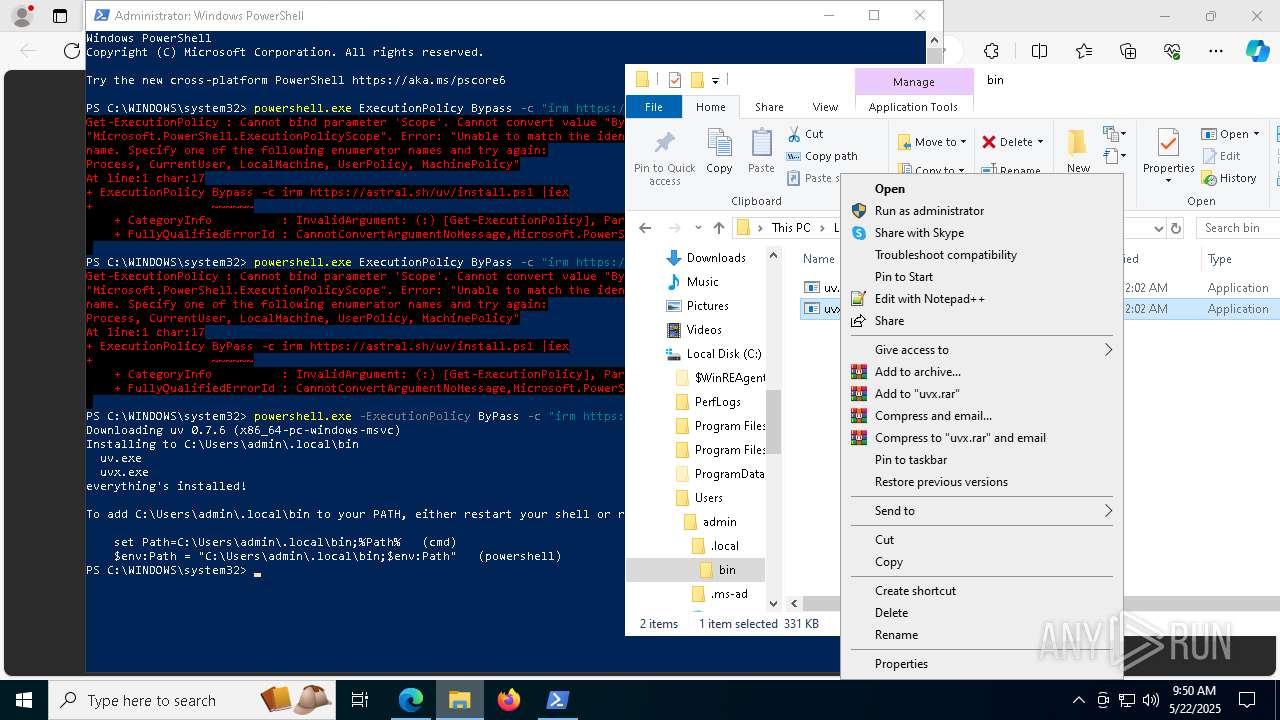
Task: Click Pin to Quick access in ribbon
Action: 664,157
